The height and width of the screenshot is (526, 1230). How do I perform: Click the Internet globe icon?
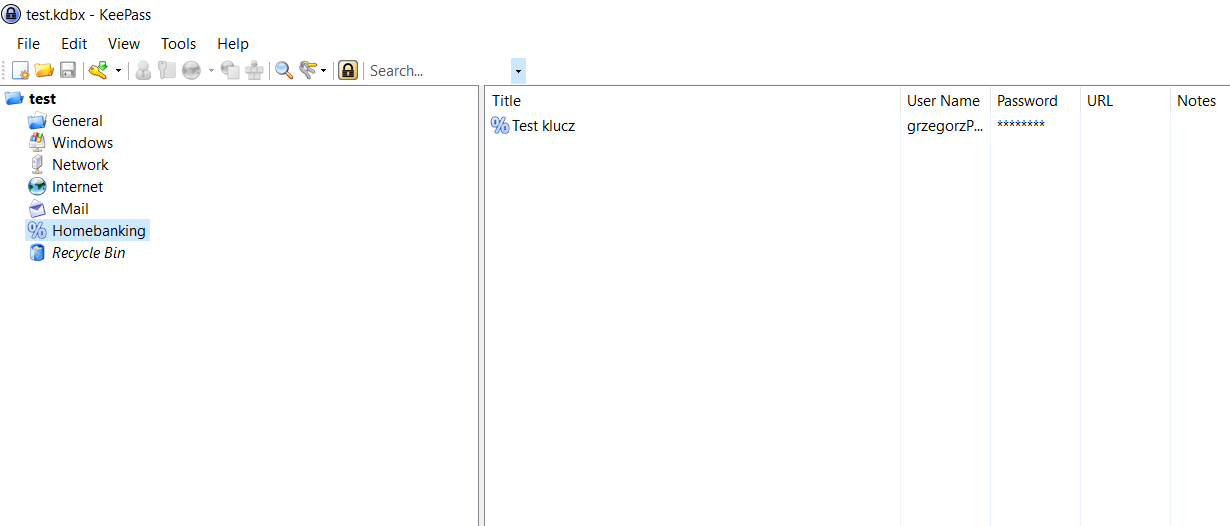pyautogui.click(x=37, y=187)
